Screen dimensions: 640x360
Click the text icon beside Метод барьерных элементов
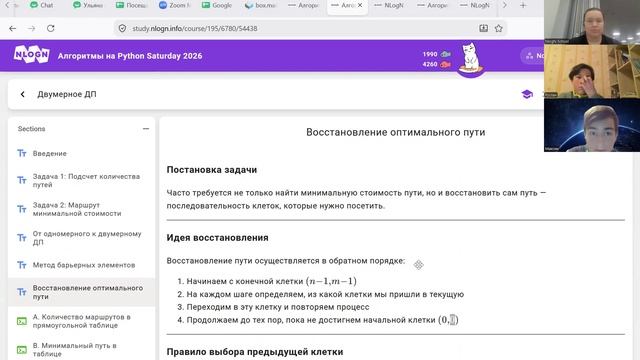coord(22,265)
